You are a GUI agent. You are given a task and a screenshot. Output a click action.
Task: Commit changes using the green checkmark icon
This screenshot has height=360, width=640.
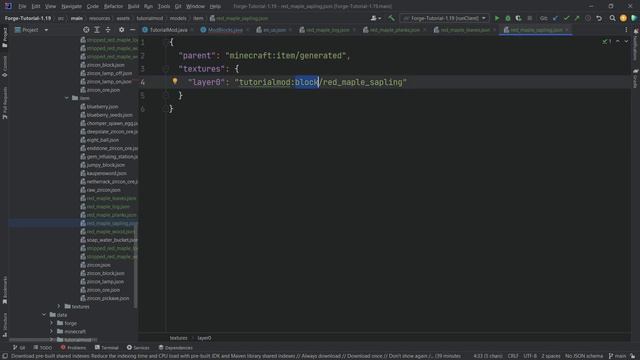[x=566, y=18]
